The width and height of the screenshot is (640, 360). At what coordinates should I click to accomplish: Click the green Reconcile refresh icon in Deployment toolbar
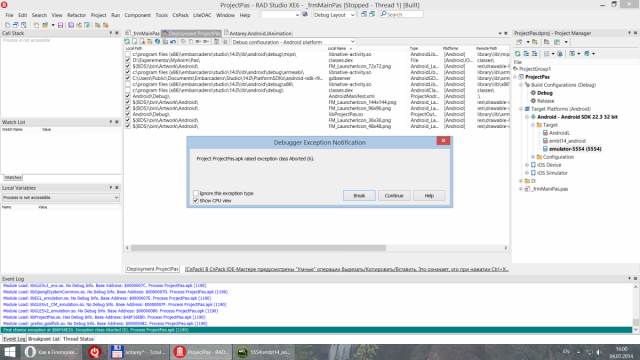(127, 42)
